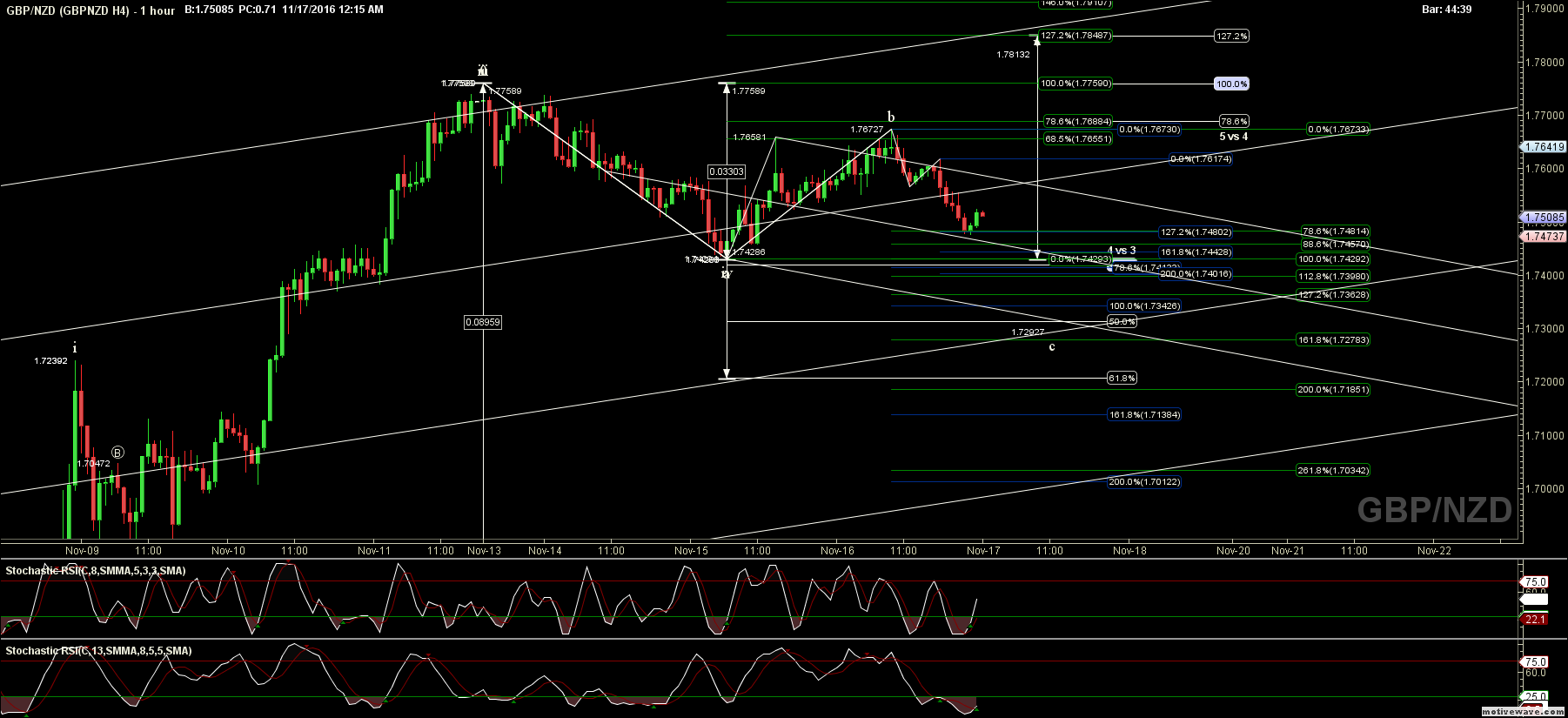Click the 1.72392 wave i price label
This screenshot has height=718, width=1568.
50,361
